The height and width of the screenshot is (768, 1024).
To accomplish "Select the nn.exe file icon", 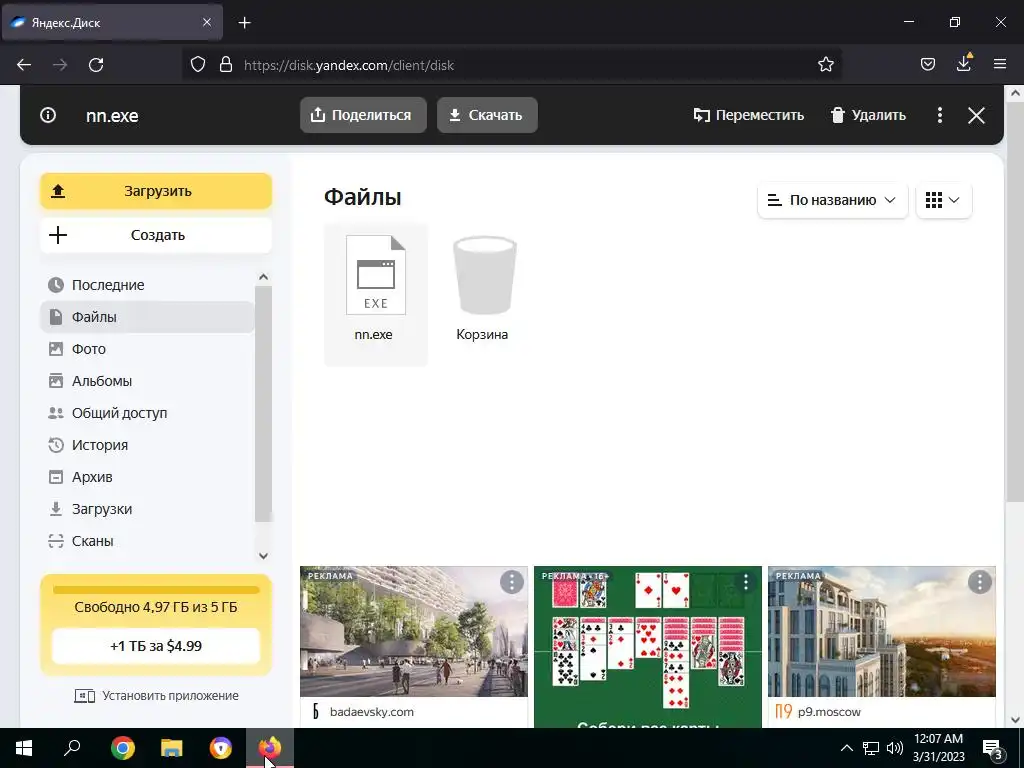I will [376, 275].
